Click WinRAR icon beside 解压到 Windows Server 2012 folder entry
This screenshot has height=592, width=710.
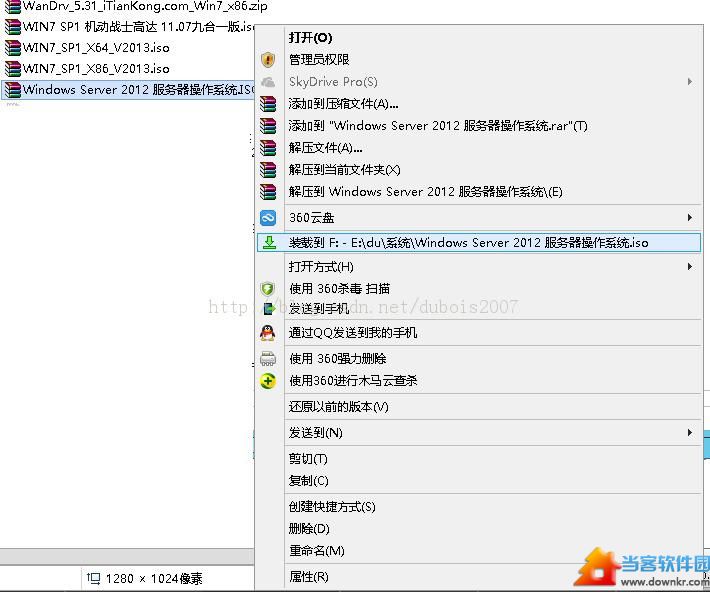point(268,192)
